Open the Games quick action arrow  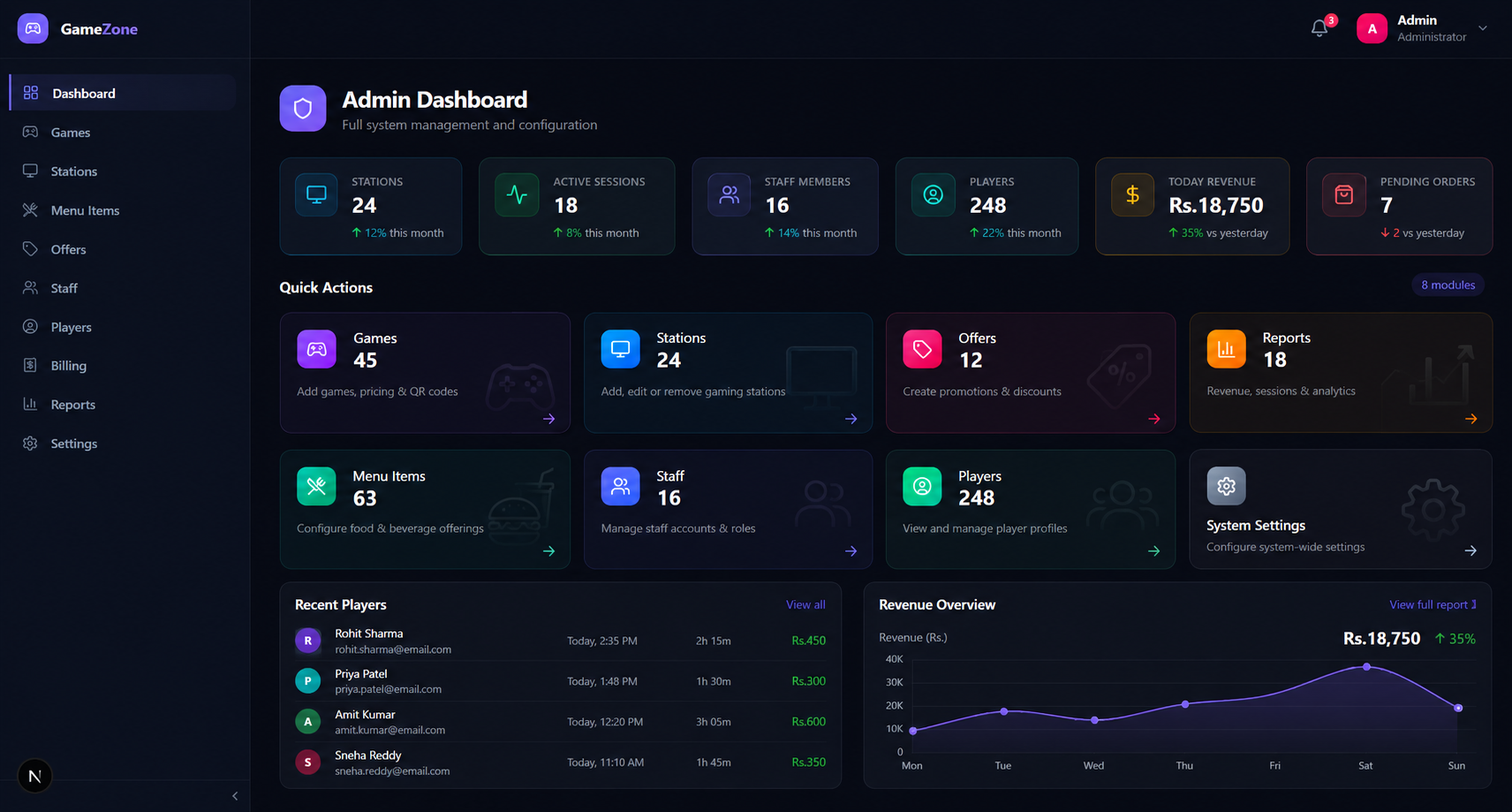click(x=548, y=419)
